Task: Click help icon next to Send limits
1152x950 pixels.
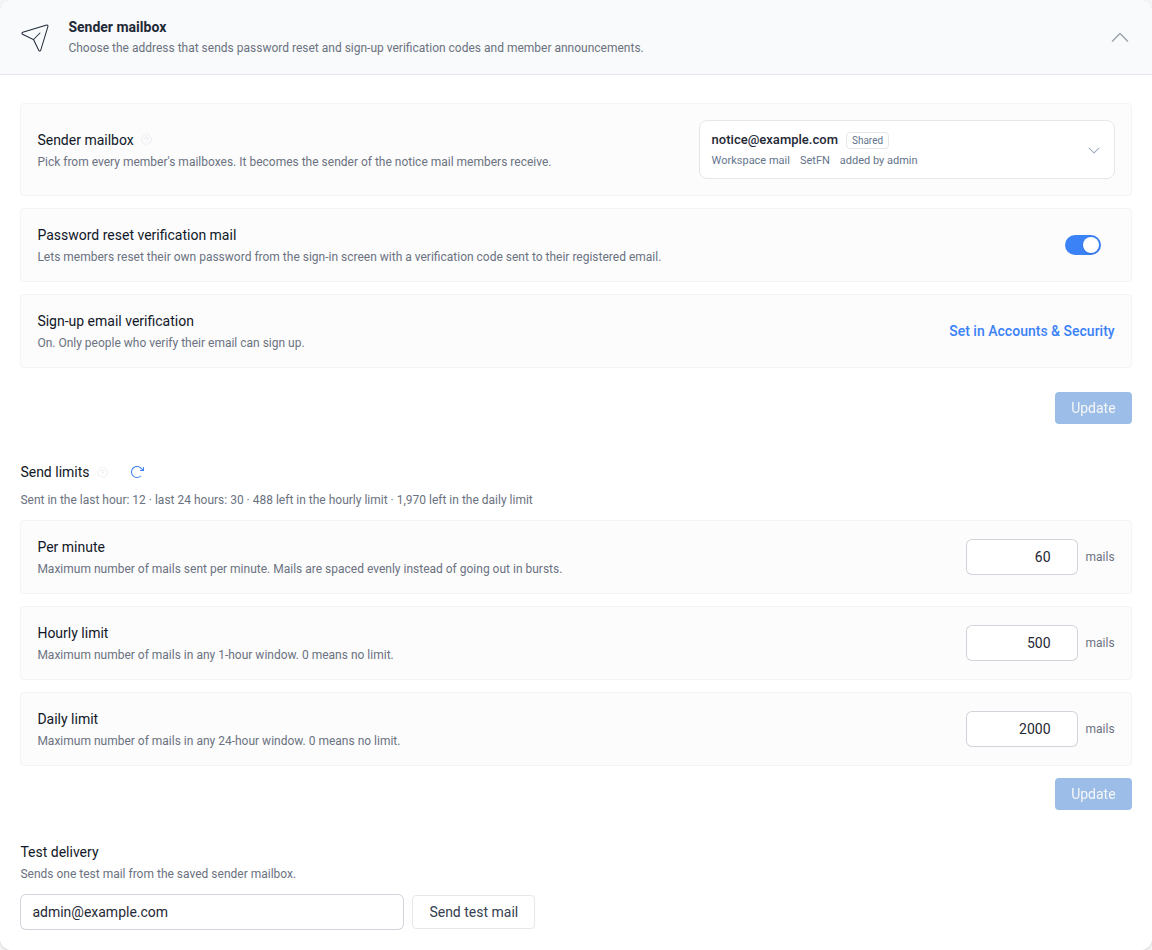Action: click(x=103, y=472)
